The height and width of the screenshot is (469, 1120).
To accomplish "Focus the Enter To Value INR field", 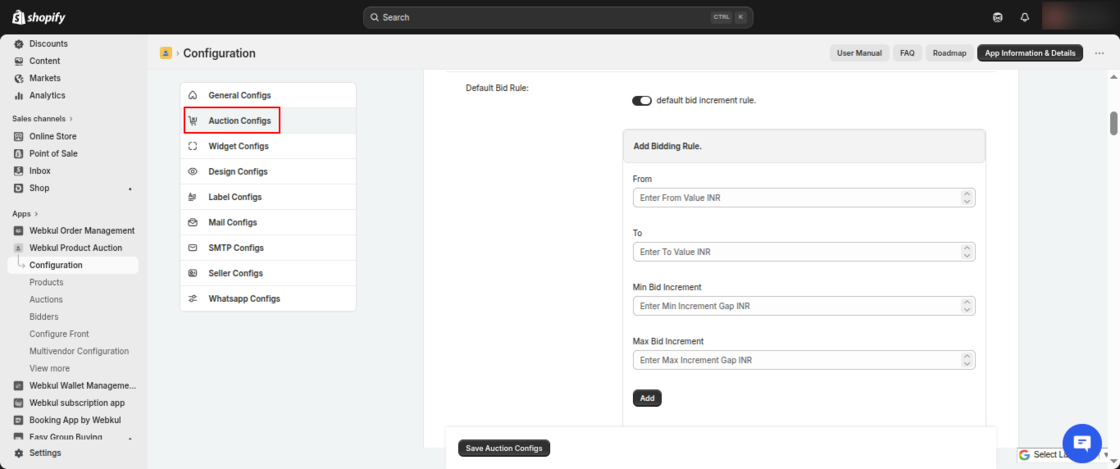I will 804,252.
